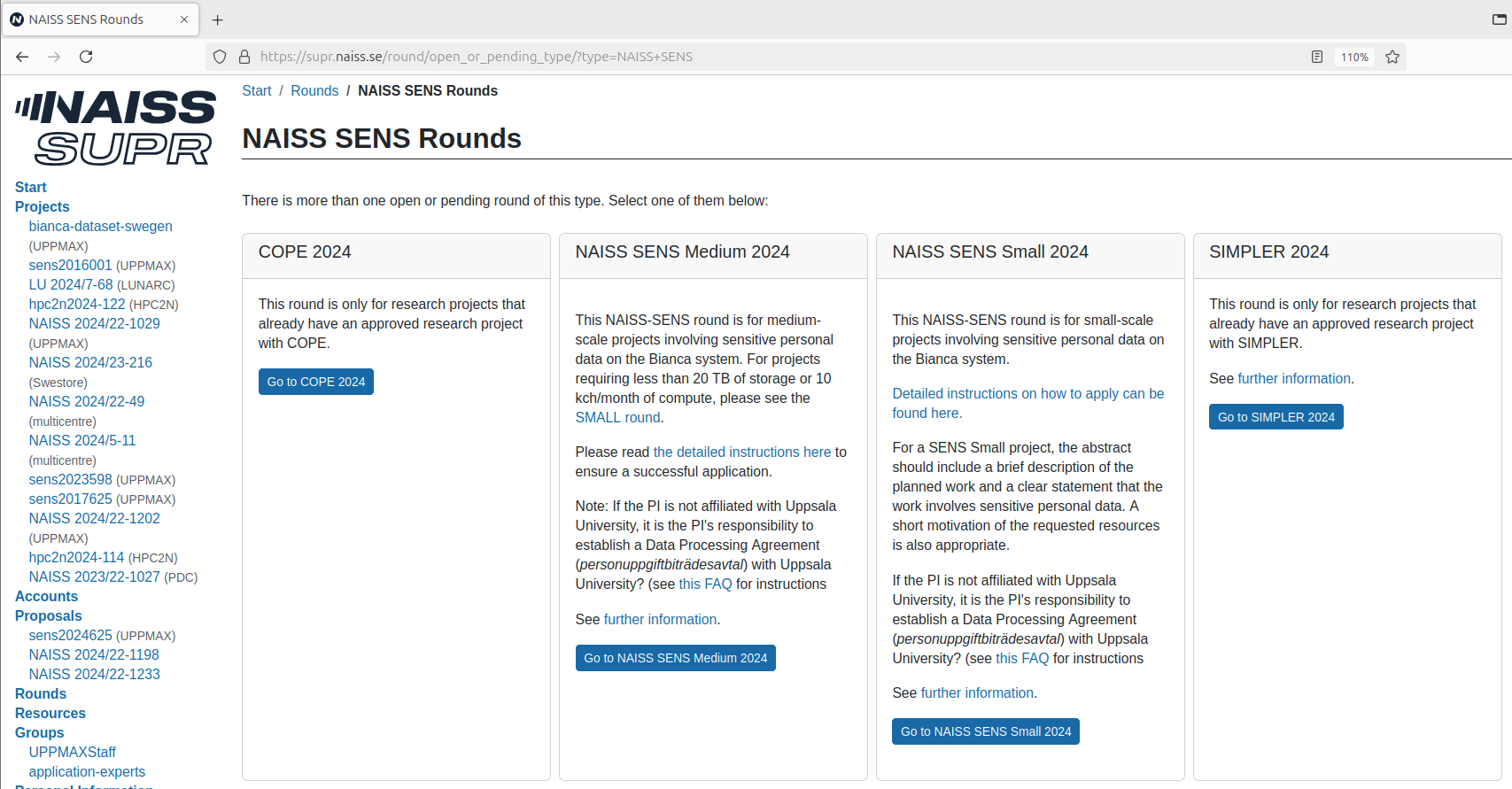Toggle reader view icon in address bar
This screenshot has width=1512, height=789.
click(1317, 57)
